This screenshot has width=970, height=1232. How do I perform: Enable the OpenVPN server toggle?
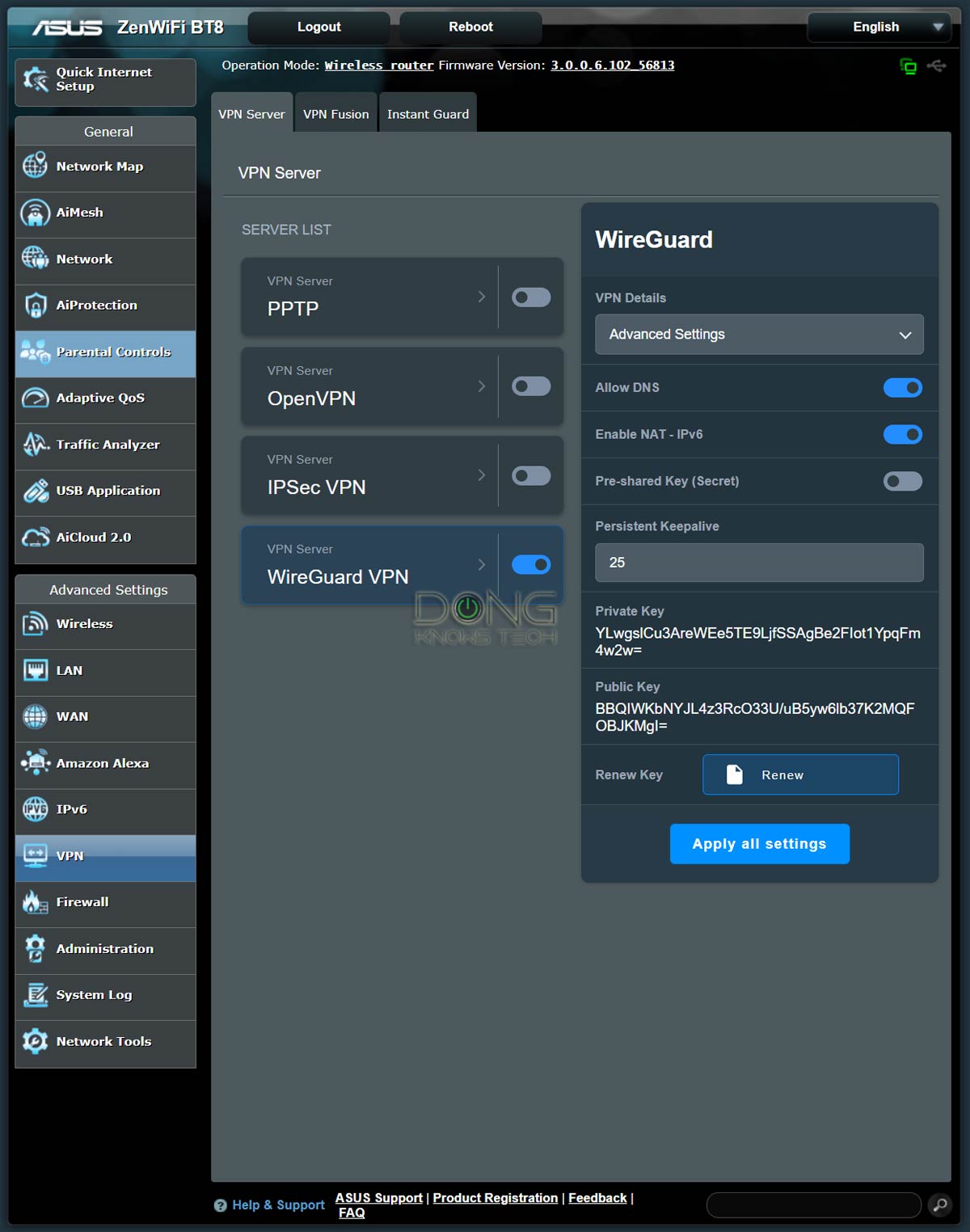coord(531,386)
